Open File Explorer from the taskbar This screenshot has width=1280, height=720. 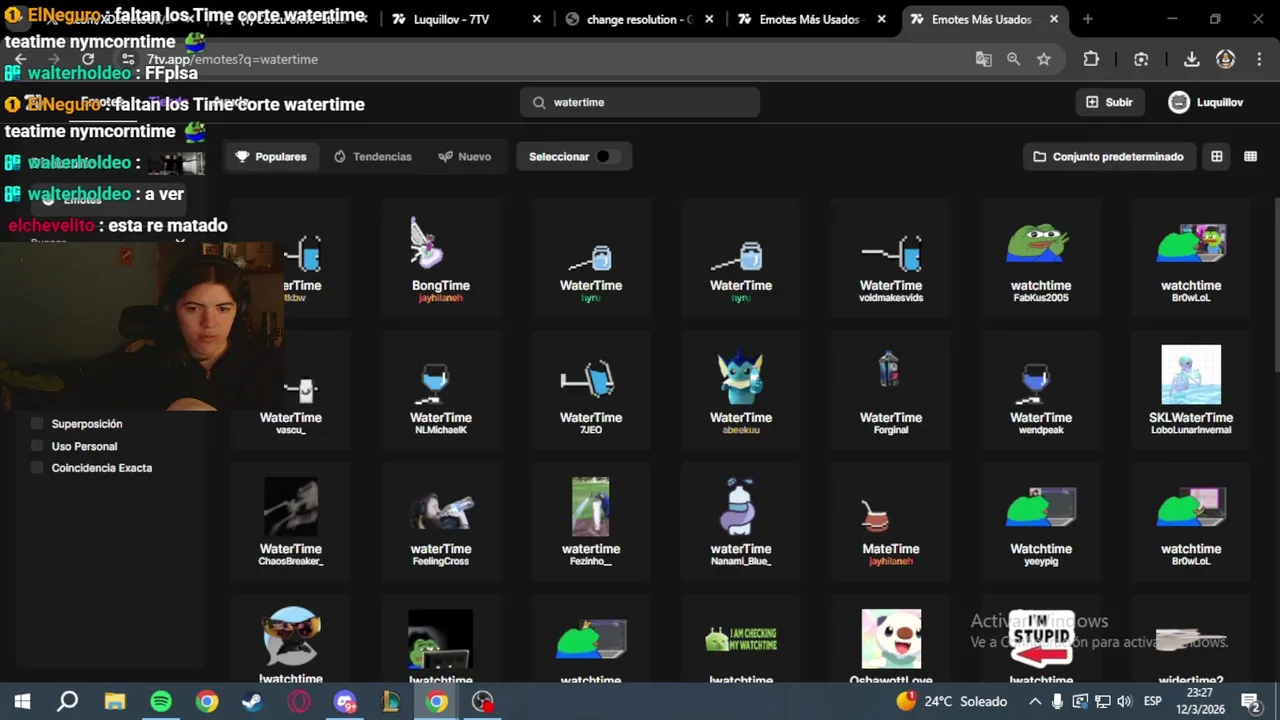[115, 701]
